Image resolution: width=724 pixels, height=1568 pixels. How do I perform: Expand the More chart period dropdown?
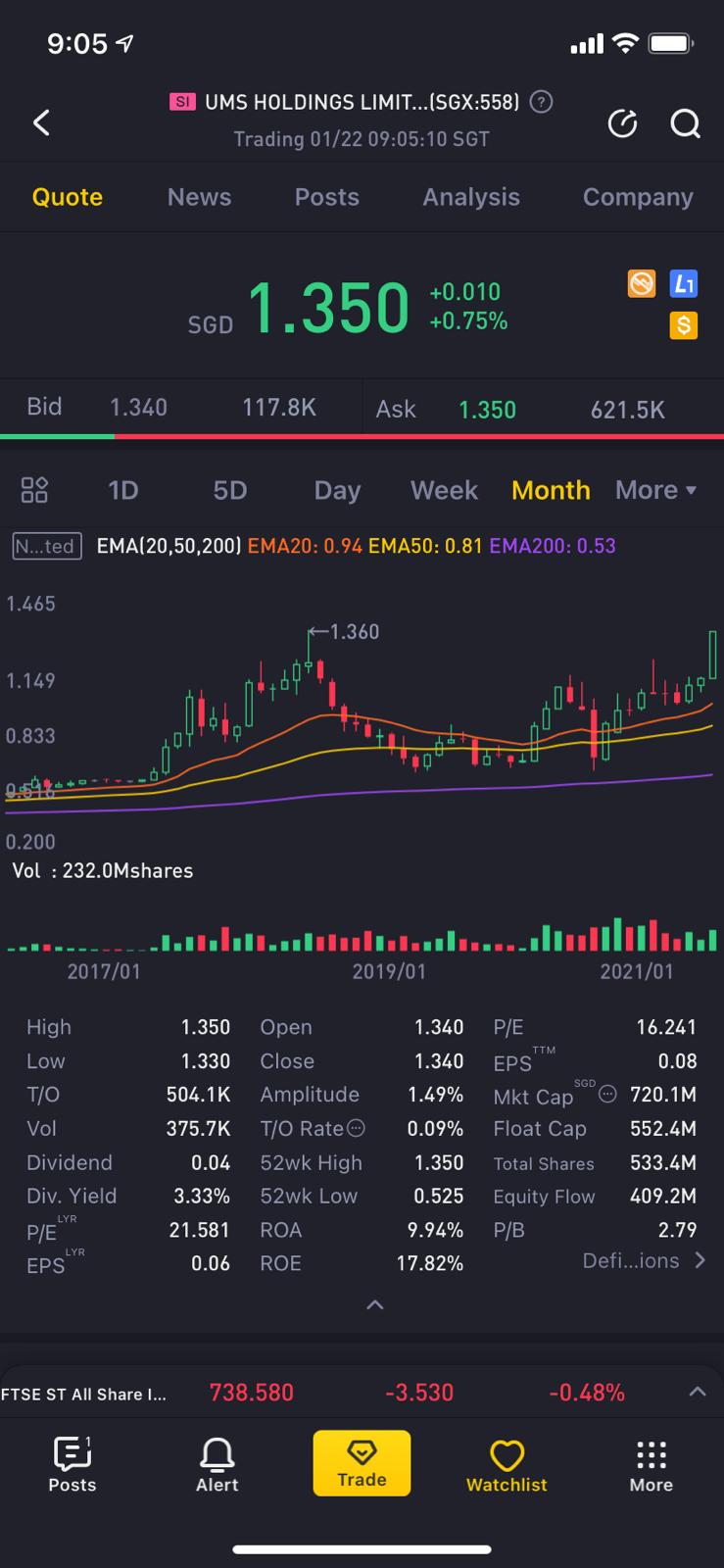click(655, 490)
